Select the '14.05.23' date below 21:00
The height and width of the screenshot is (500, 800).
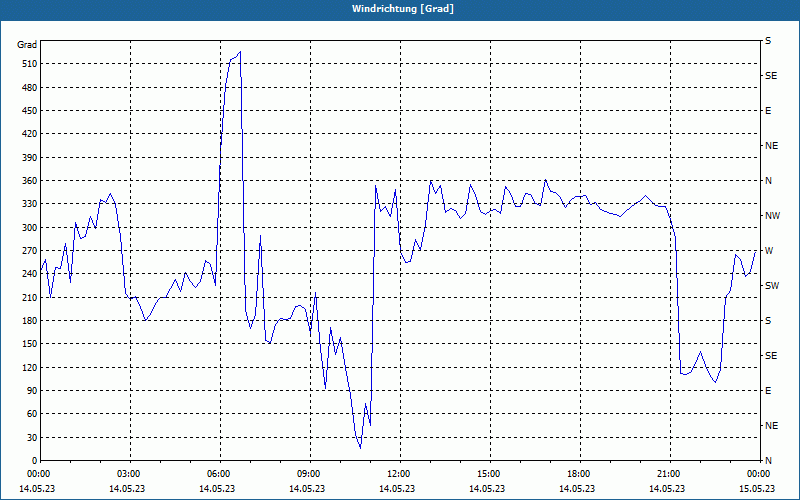(667, 488)
